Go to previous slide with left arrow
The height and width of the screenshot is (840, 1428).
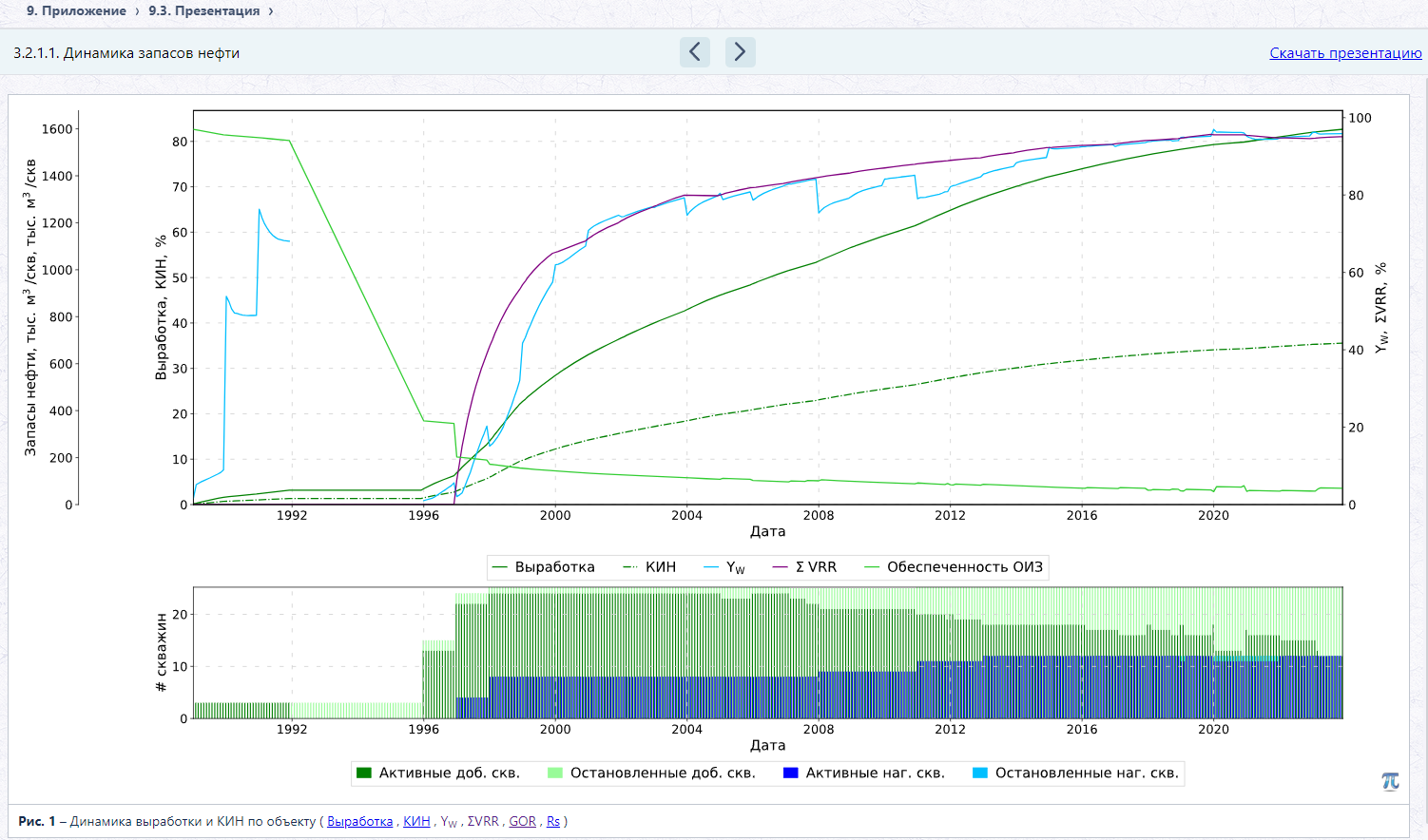(695, 51)
